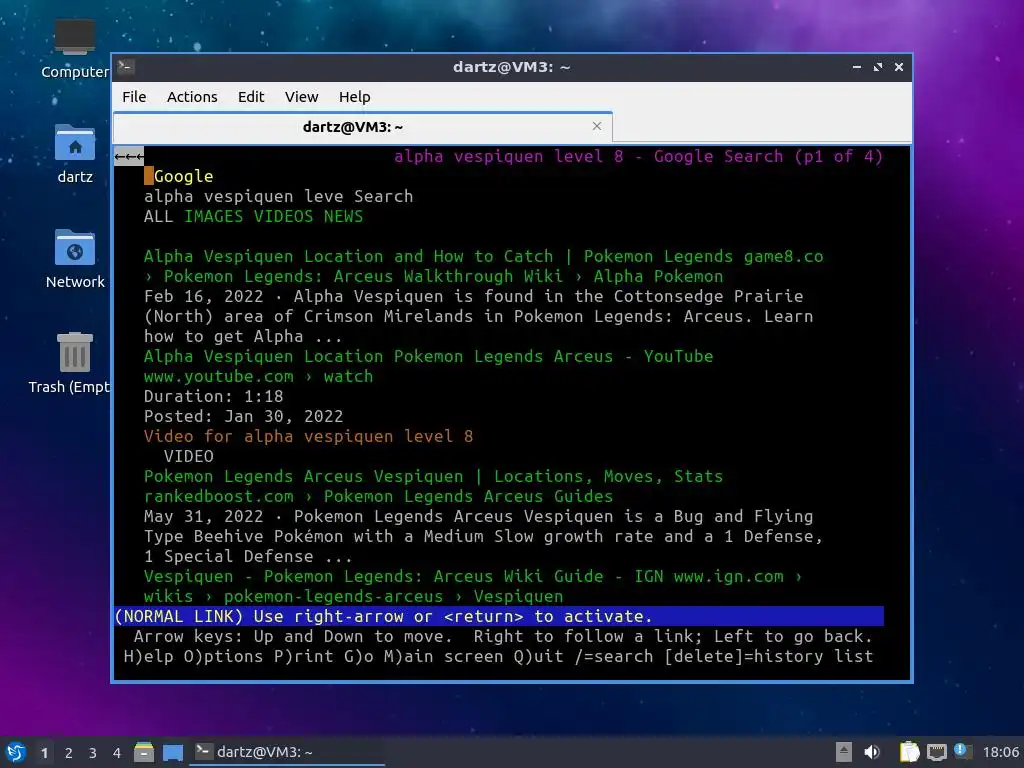Click the terminal icon in the title bar
The width and height of the screenshot is (1024, 768).
tap(127, 67)
